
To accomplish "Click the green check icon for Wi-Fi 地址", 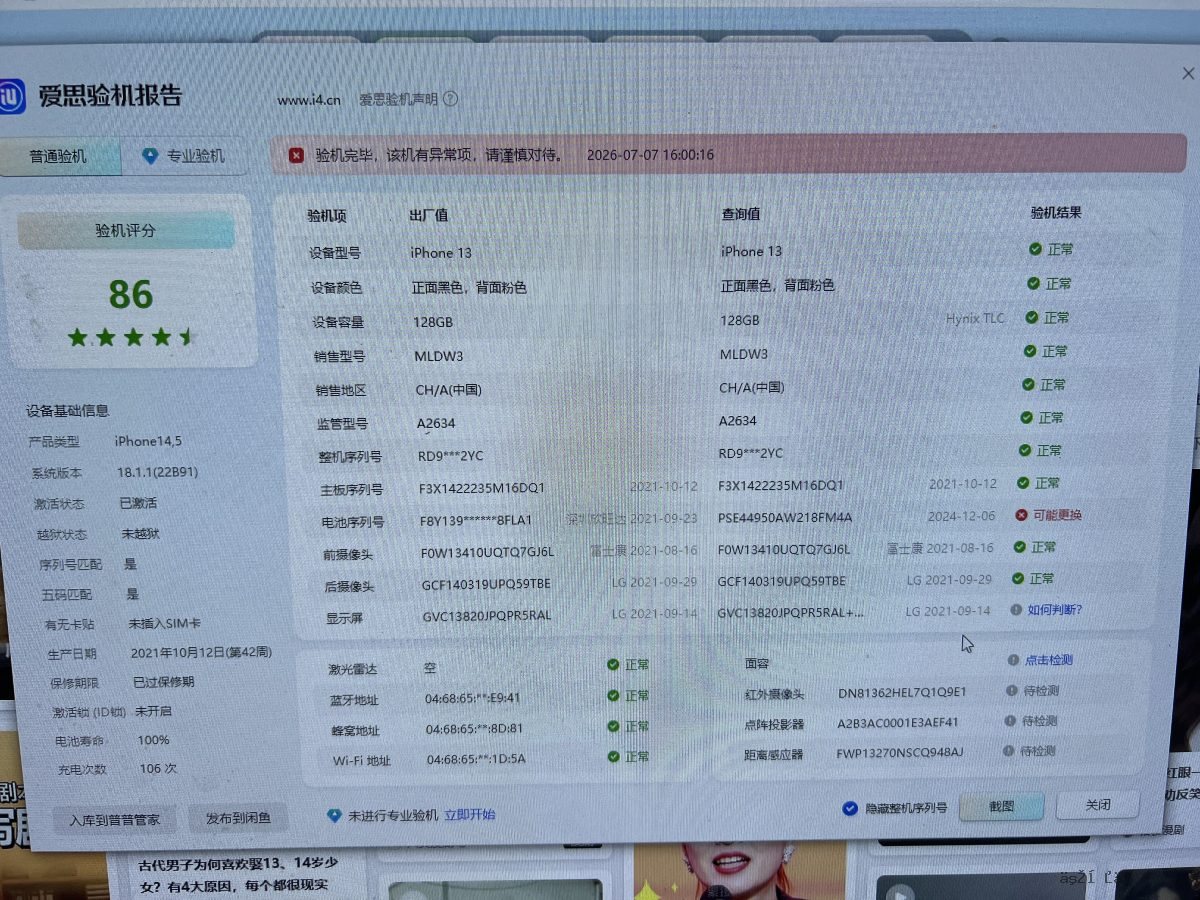I will (x=613, y=756).
